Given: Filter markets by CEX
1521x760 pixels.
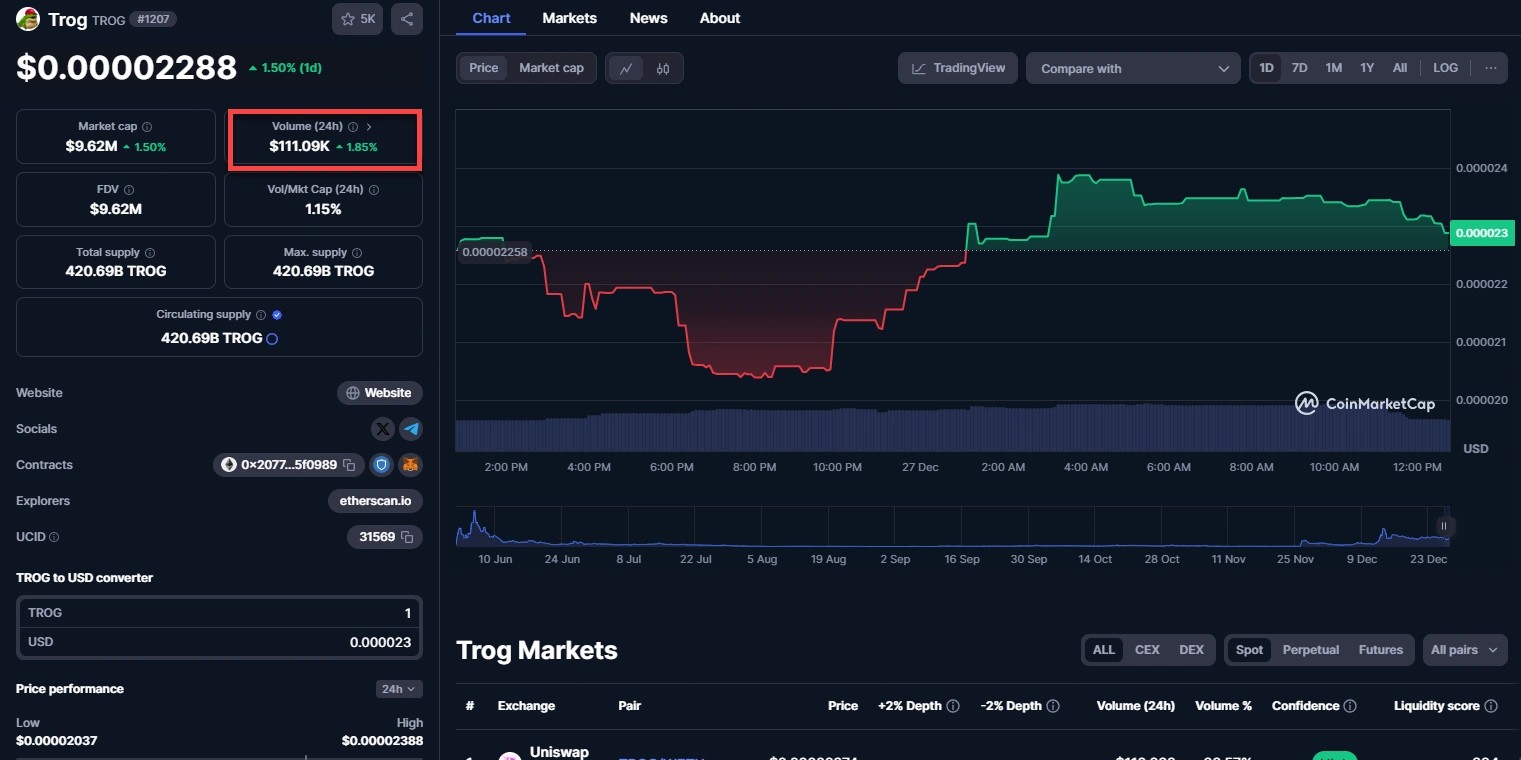Looking at the screenshot, I should pos(1147,650).
